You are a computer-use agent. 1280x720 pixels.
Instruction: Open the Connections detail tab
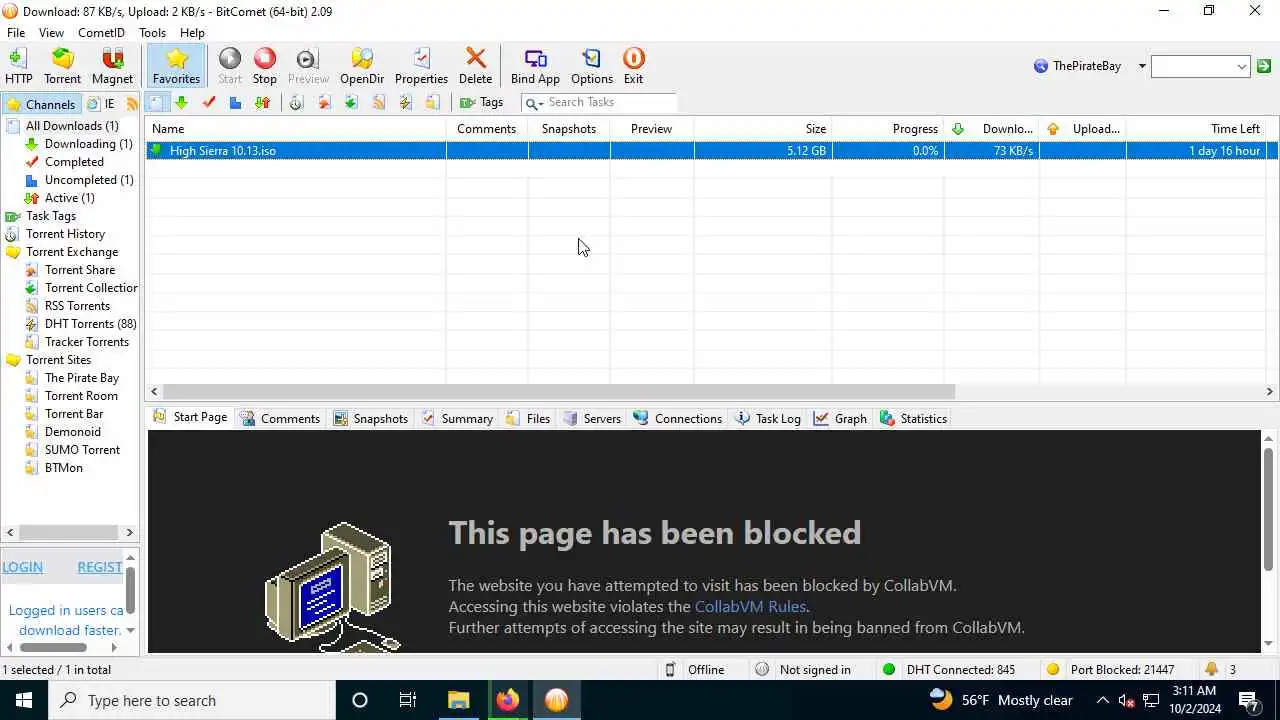(x=677, y=418)
